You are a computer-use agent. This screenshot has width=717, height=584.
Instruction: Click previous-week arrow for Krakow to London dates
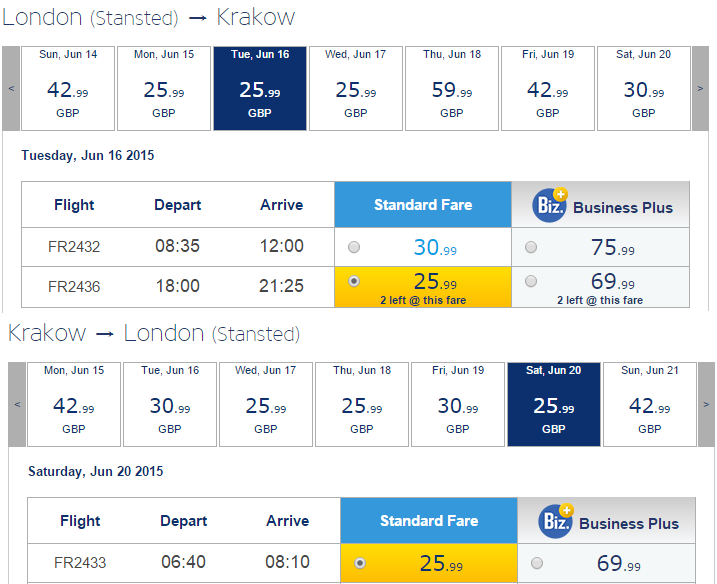17,404
